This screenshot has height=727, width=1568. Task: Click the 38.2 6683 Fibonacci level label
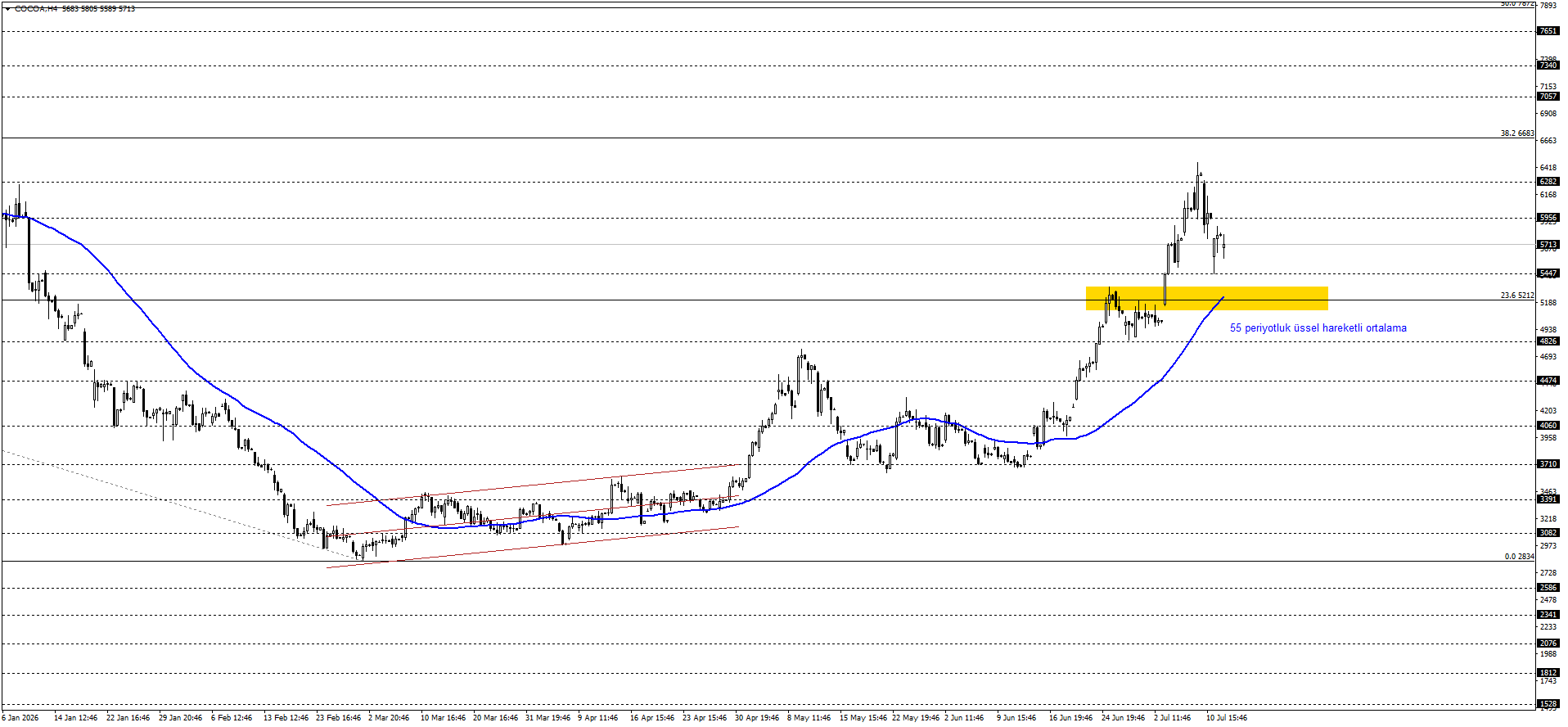[x=1517, y=133]
